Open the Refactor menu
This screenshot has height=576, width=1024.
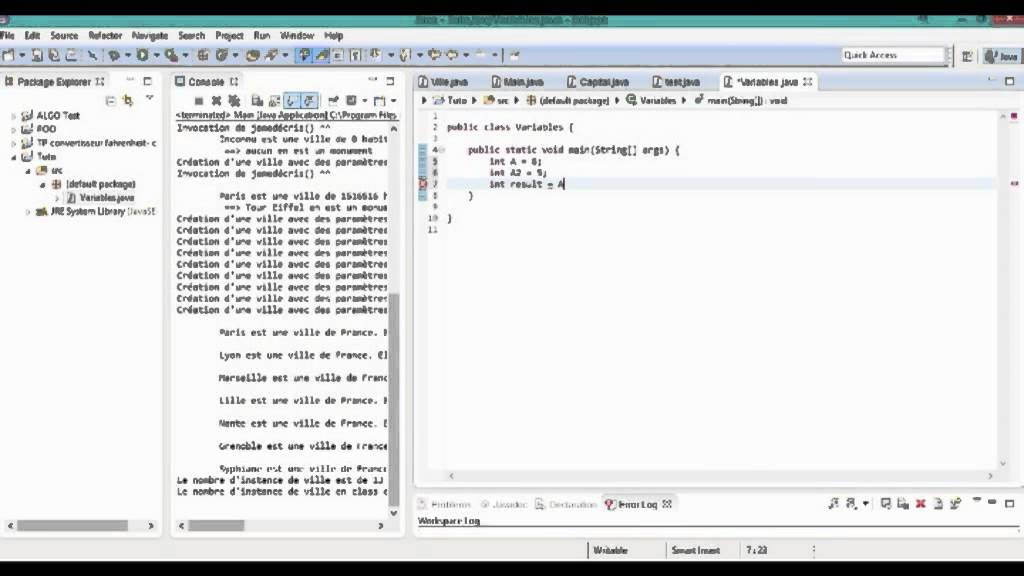click(105, 35)
